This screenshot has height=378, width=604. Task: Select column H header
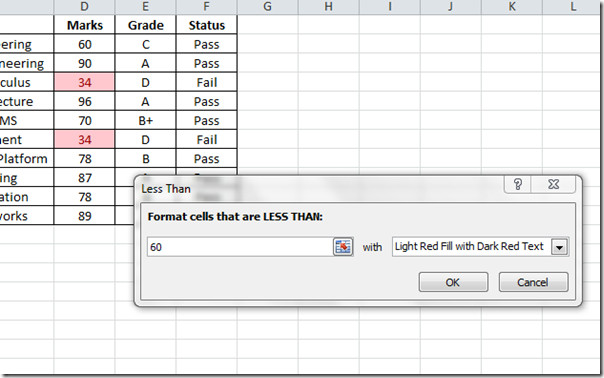[x=329, y=7]
